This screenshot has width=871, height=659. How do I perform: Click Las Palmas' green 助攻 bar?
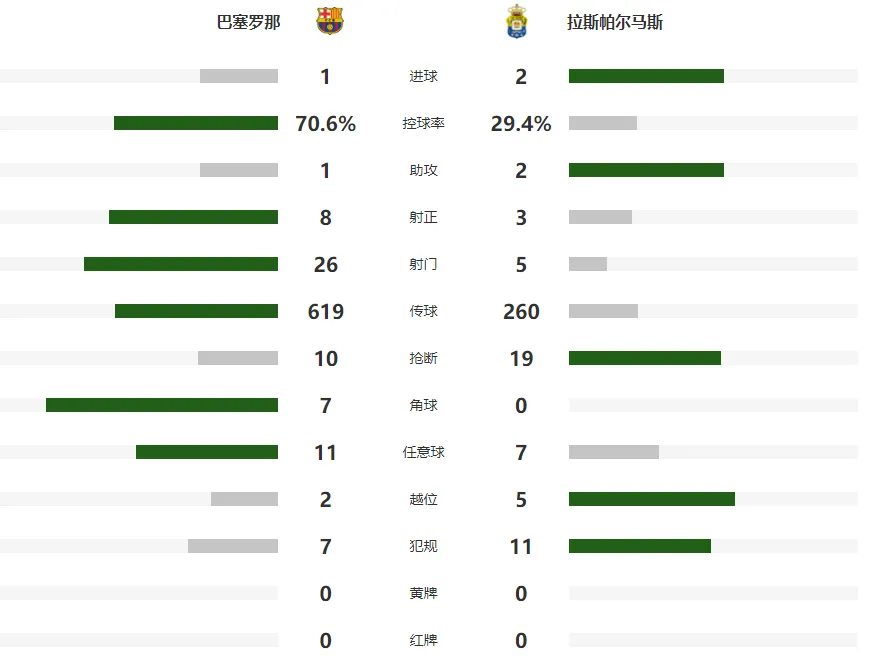click(646, 170)
